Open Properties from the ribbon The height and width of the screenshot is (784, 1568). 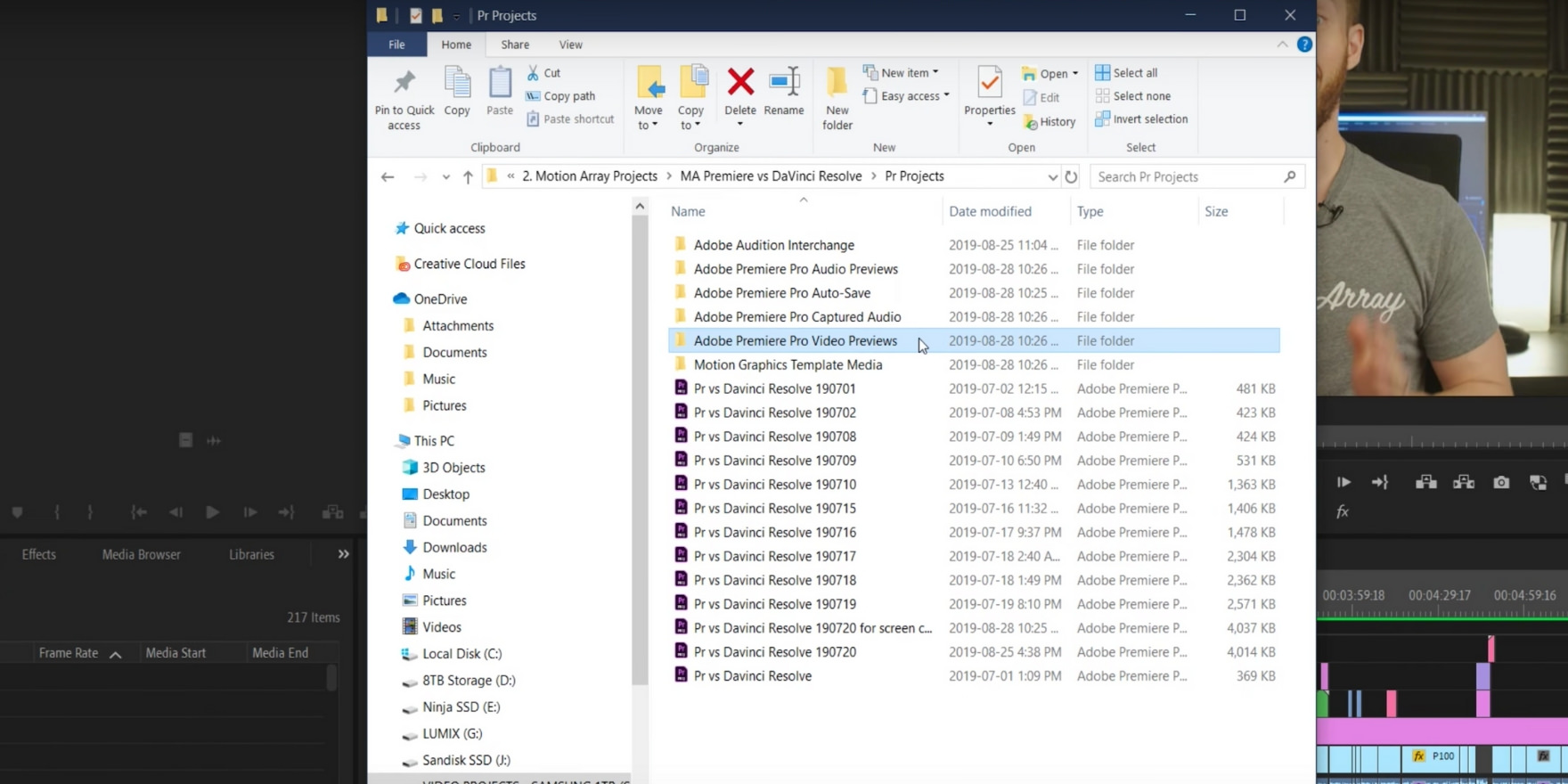989,96
